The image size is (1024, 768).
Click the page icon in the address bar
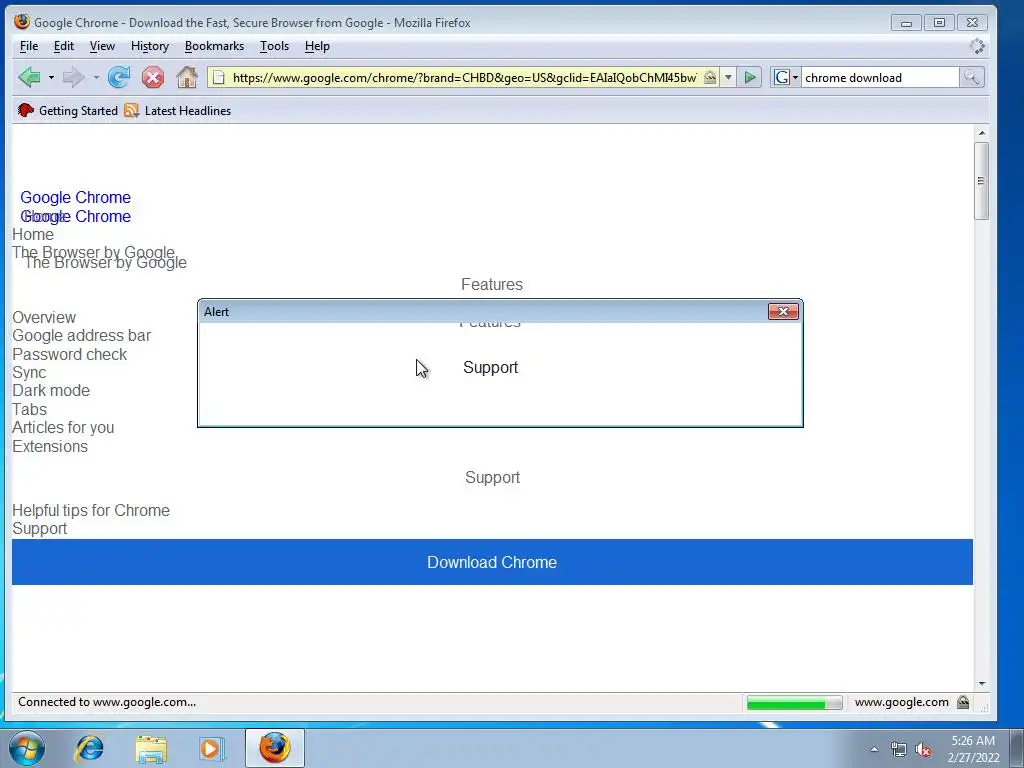[219, 78]
